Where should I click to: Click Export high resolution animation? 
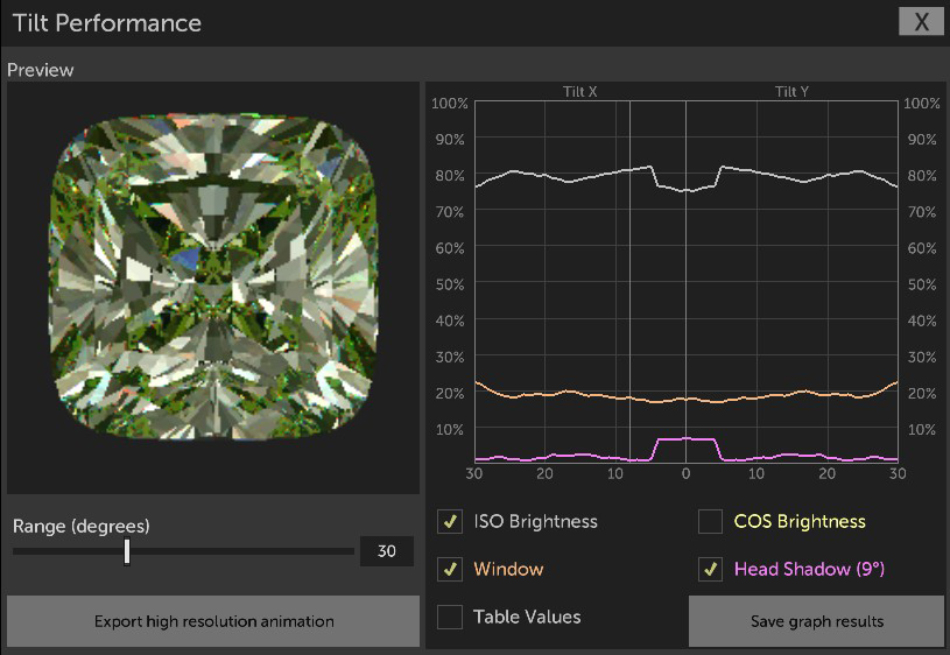[213, 621]
